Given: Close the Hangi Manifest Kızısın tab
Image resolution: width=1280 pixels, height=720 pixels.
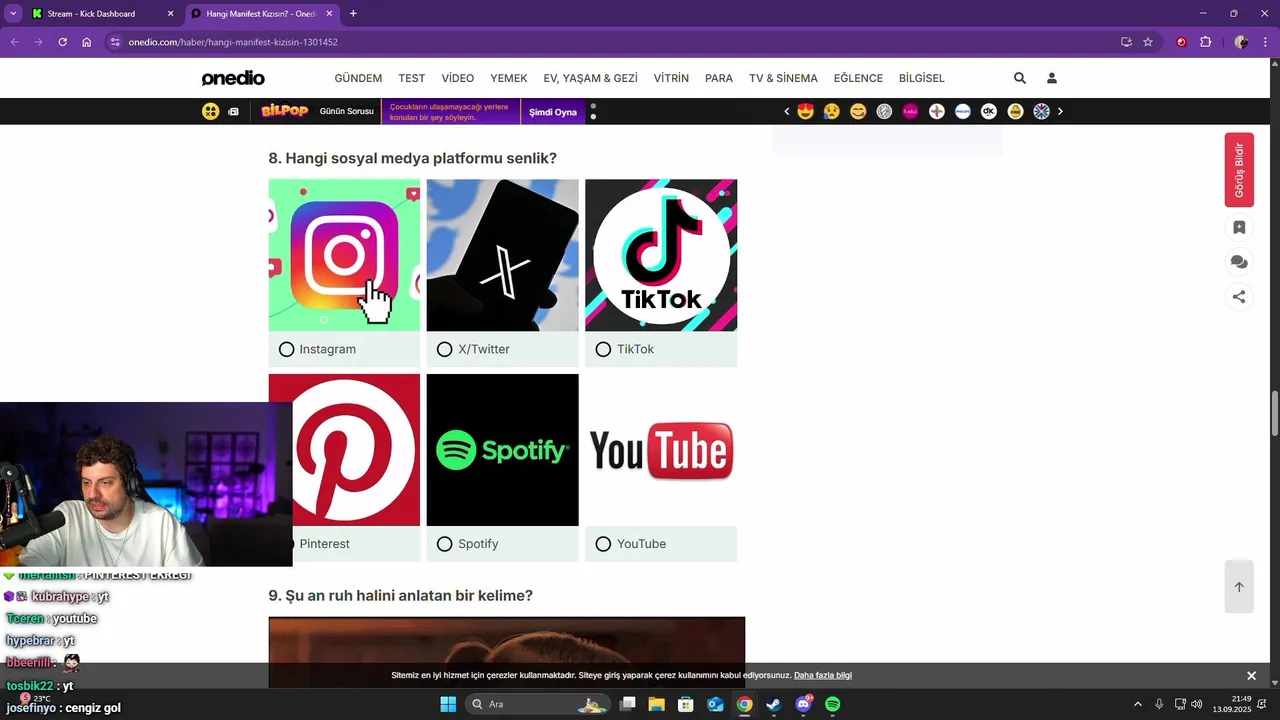Looking at the screenshot, I should point(329,14).
